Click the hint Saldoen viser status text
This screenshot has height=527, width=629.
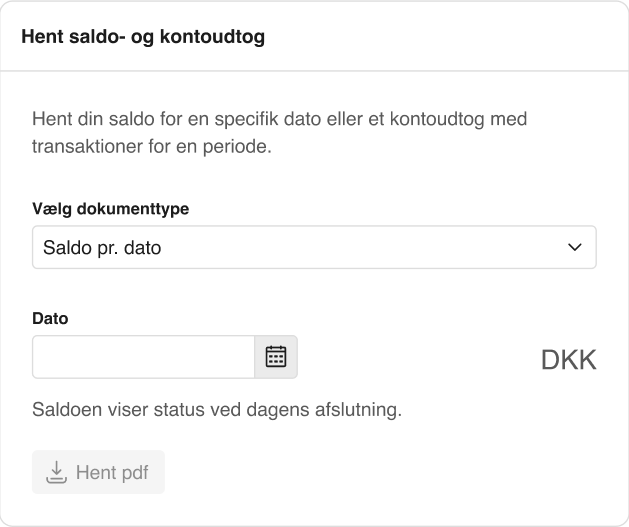217,410
